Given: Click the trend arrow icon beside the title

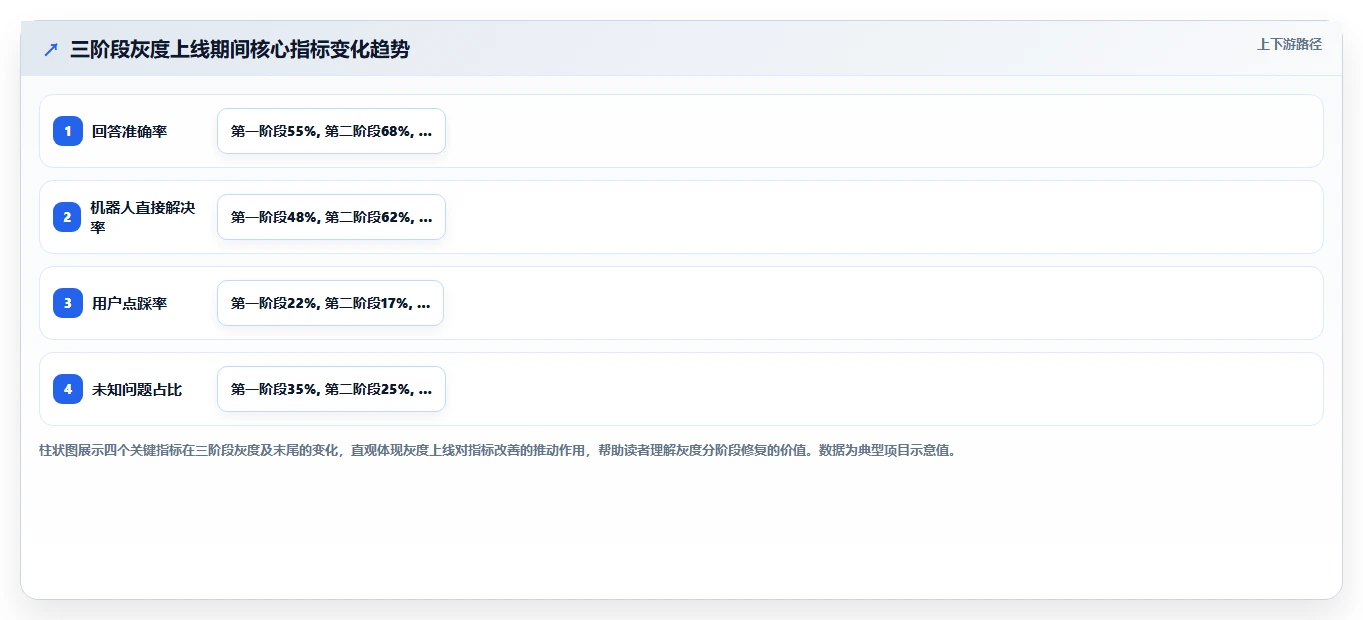Looking at the screenshot, I should click(51, 50).
